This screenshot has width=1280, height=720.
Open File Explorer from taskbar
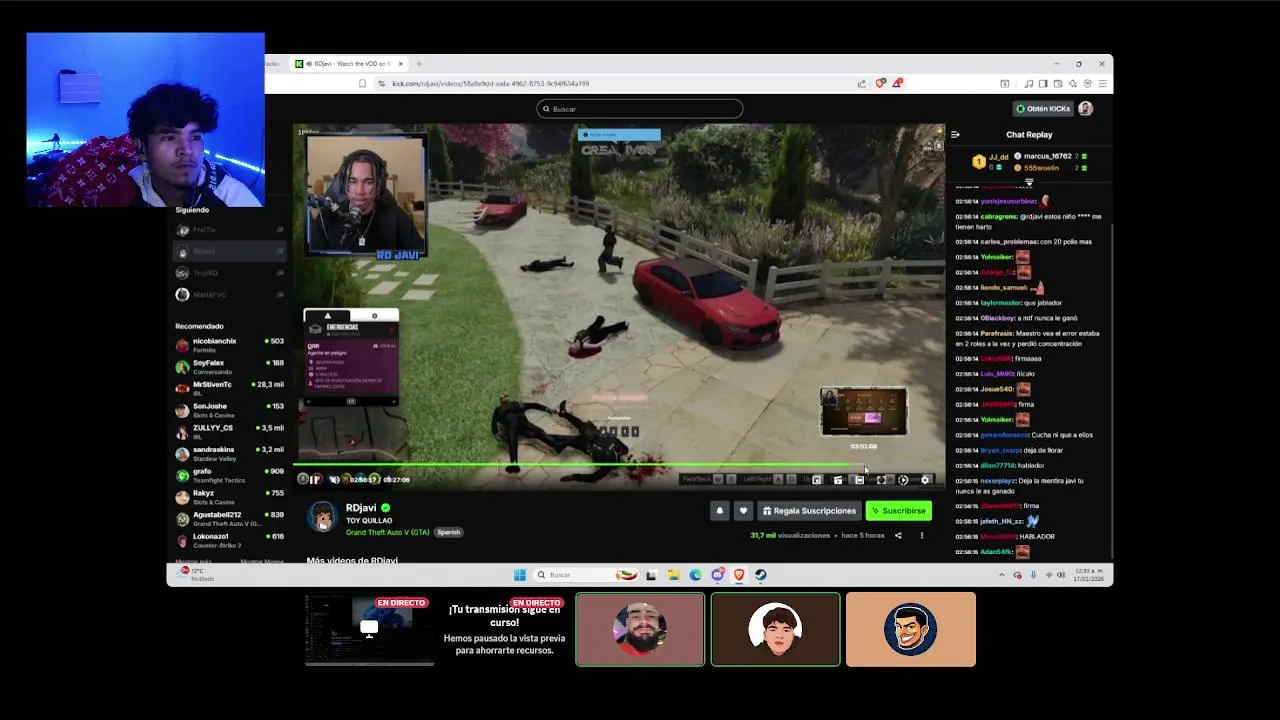coord(674,575)
